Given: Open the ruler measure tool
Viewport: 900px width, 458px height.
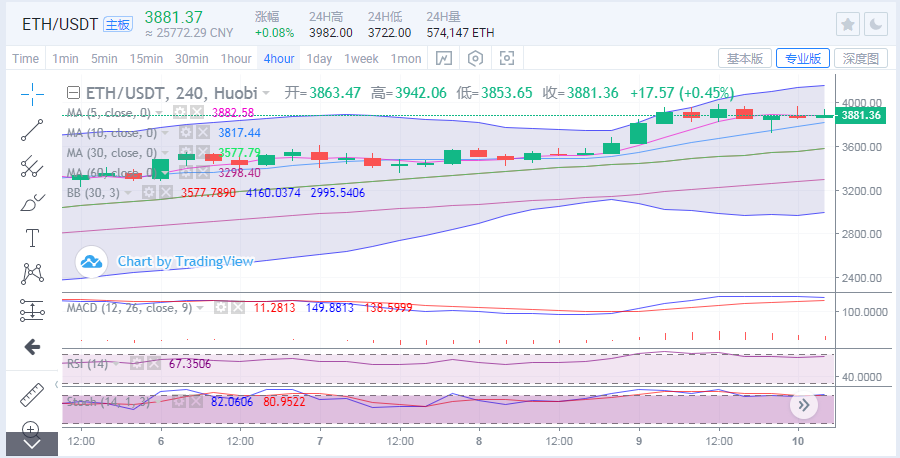Looking at the screenshot, I should click(x=32, y=394).
